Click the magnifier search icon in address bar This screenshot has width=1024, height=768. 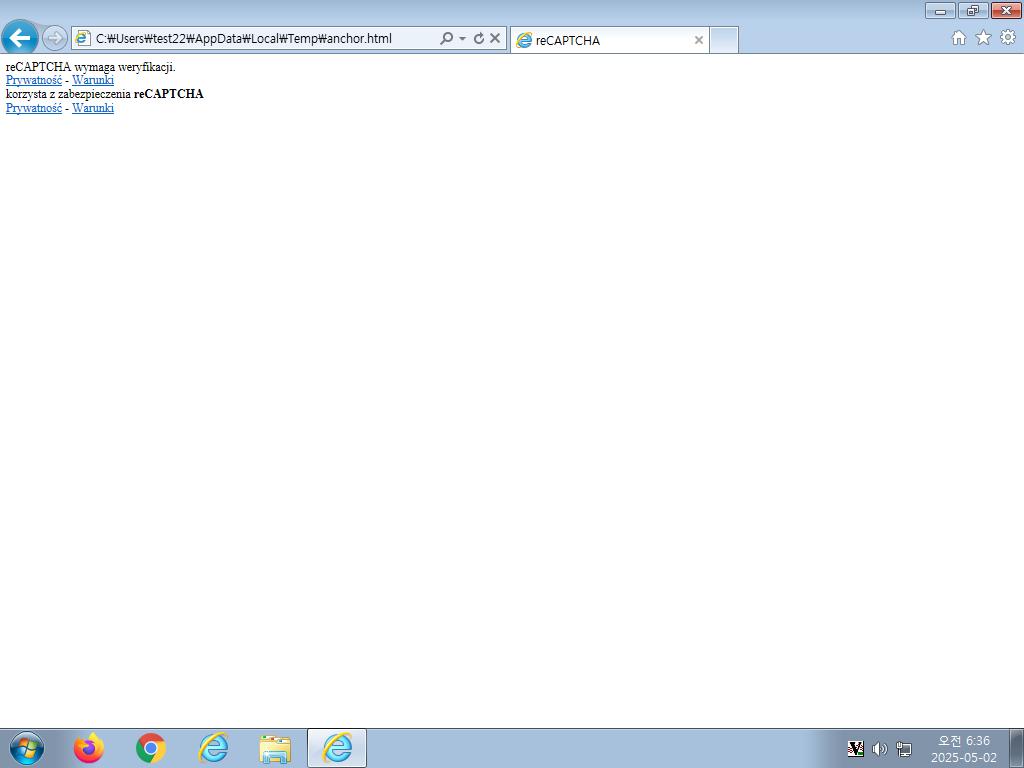tap(446, 39)
